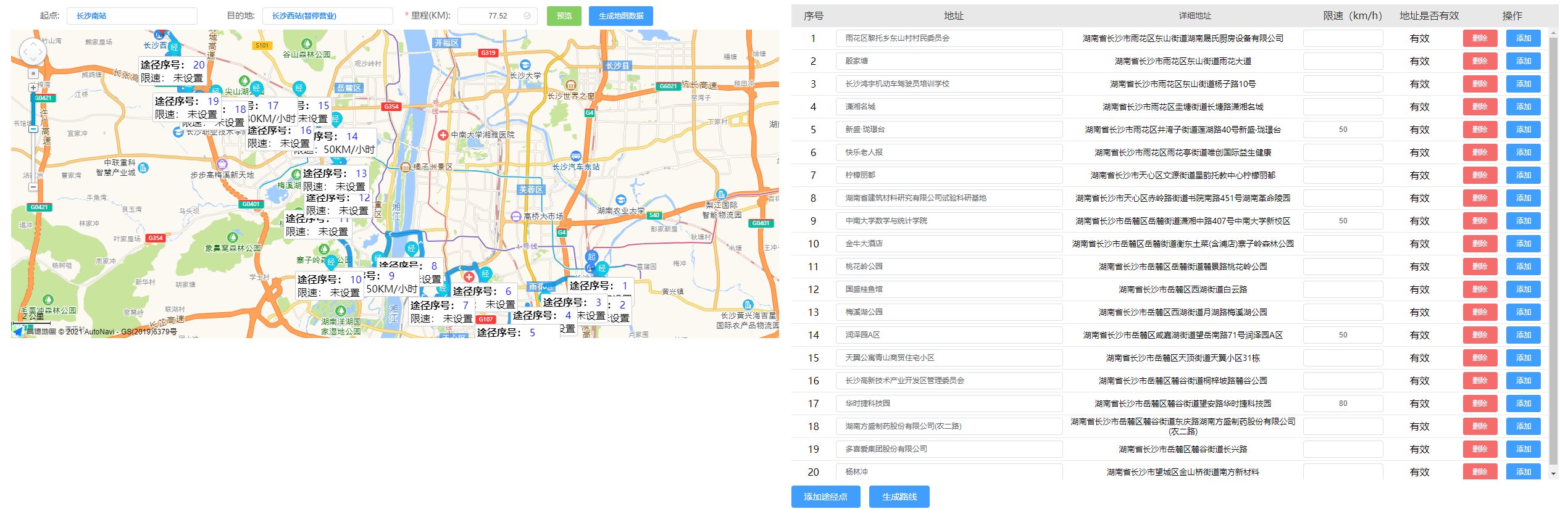The height and width of the screenshot is (509, 1568).
Task: Zoom out the map with bottom minus button
Action: [x=33, y=186]
